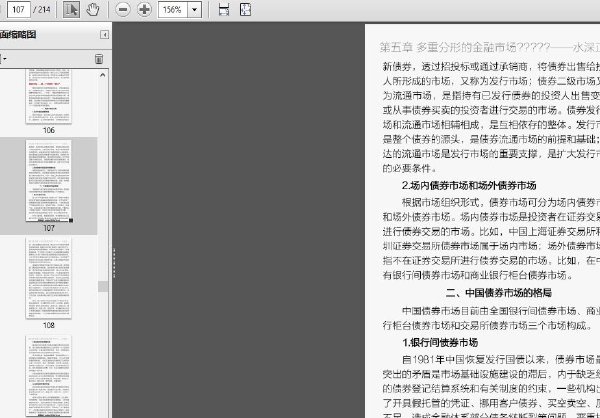Click the page label 108 under thumbnail

tap(49, 325)
